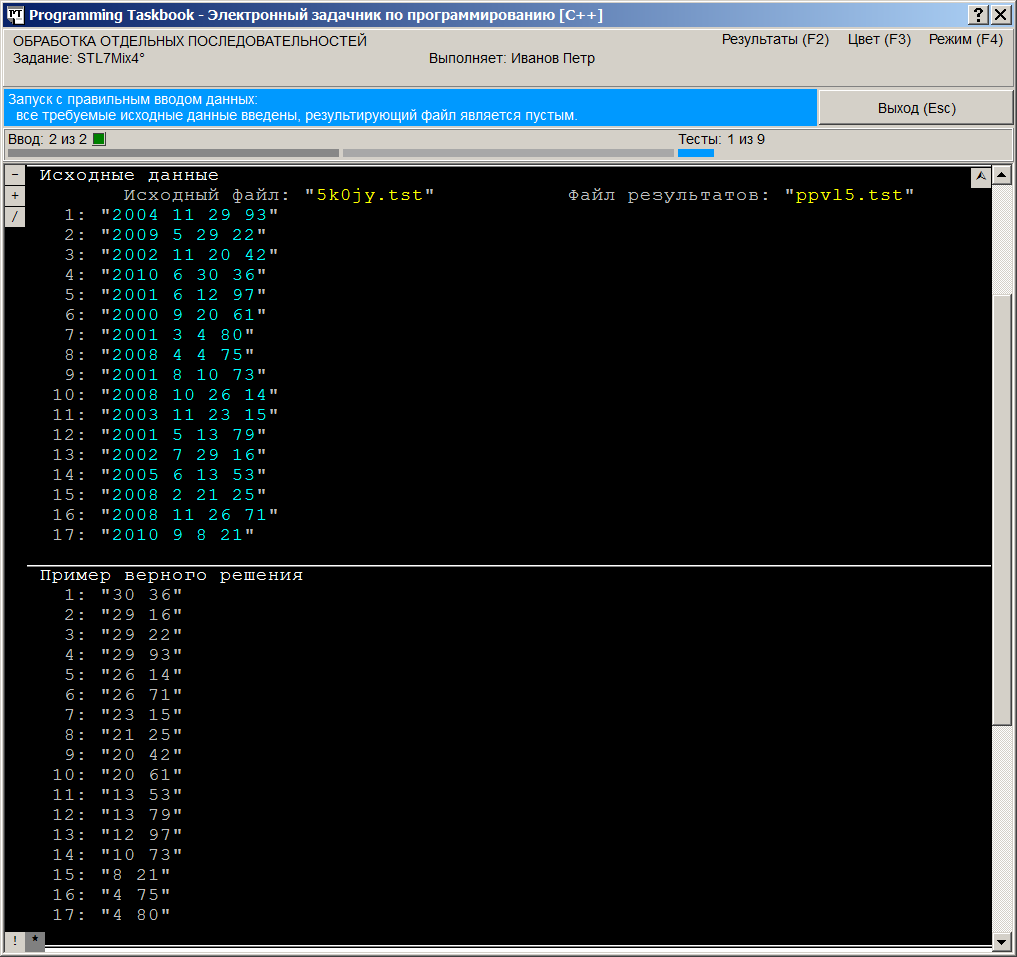Click the second gray input progress bar

click(x=508, y=153)
